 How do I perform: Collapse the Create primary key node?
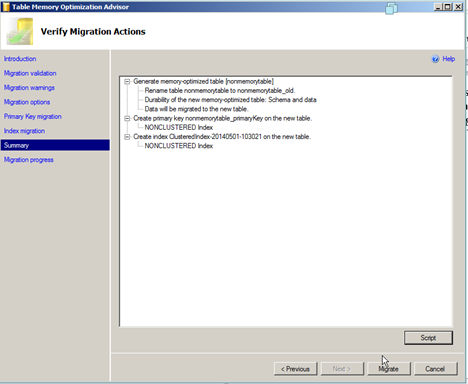[127, 118]
